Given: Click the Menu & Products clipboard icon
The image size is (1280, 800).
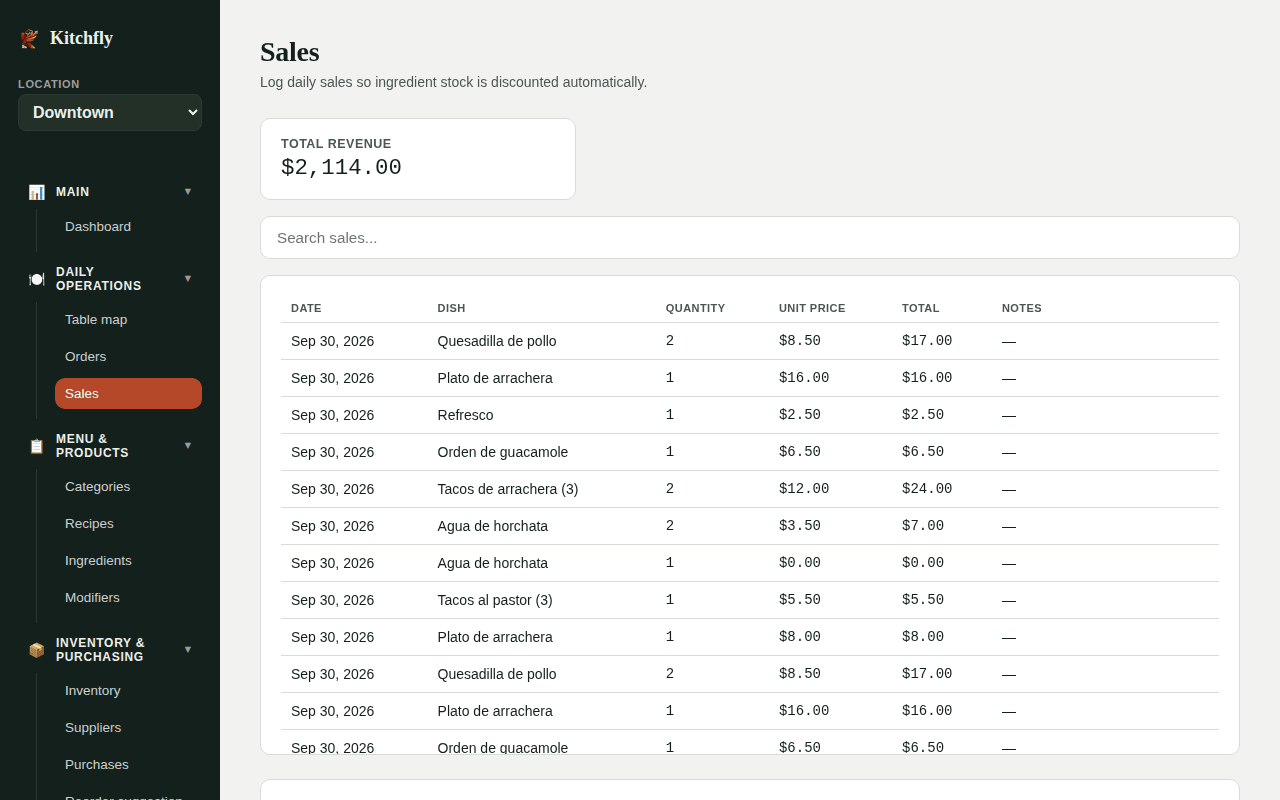Looking at the screenshot, I should pyautogui.click(x=37, y=446).
